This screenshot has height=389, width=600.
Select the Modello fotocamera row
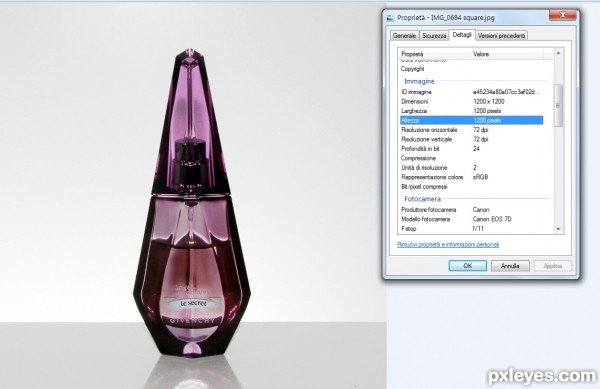tap(471, 219)
